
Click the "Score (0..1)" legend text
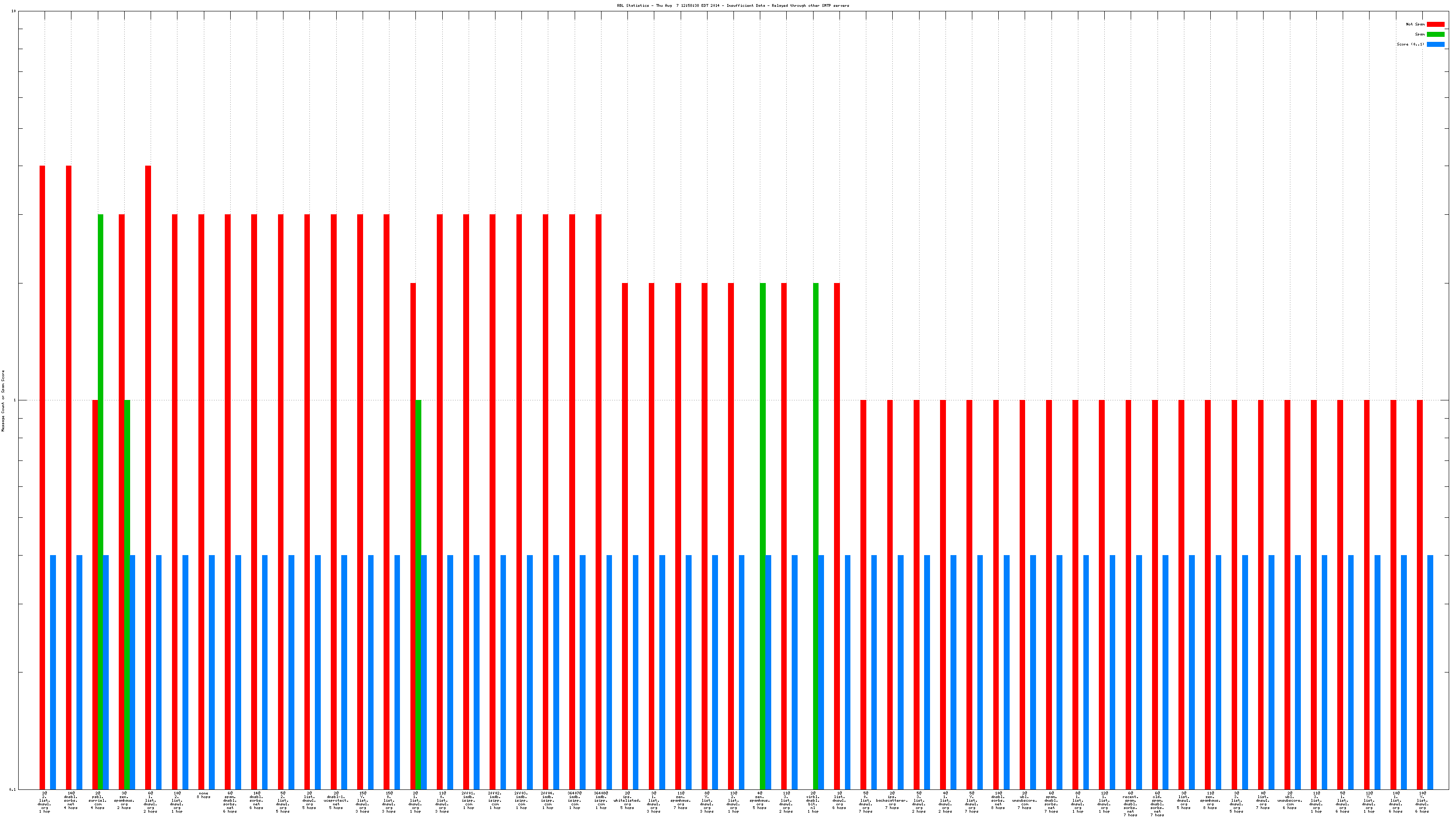point(1410,44)
